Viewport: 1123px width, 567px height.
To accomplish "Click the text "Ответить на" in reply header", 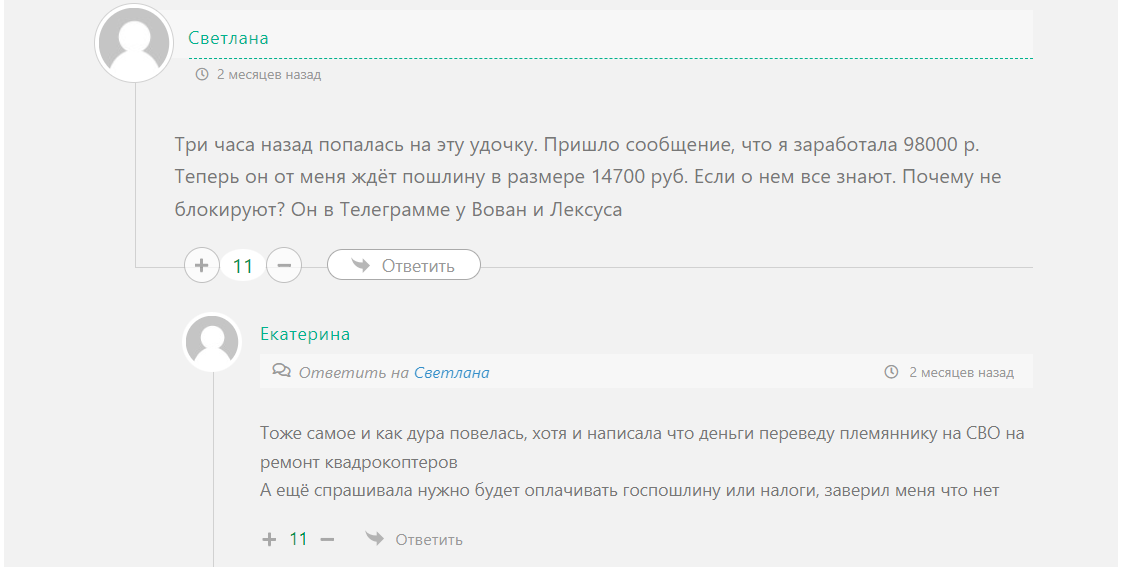I will pyautogui.click(x=354, y=372).
